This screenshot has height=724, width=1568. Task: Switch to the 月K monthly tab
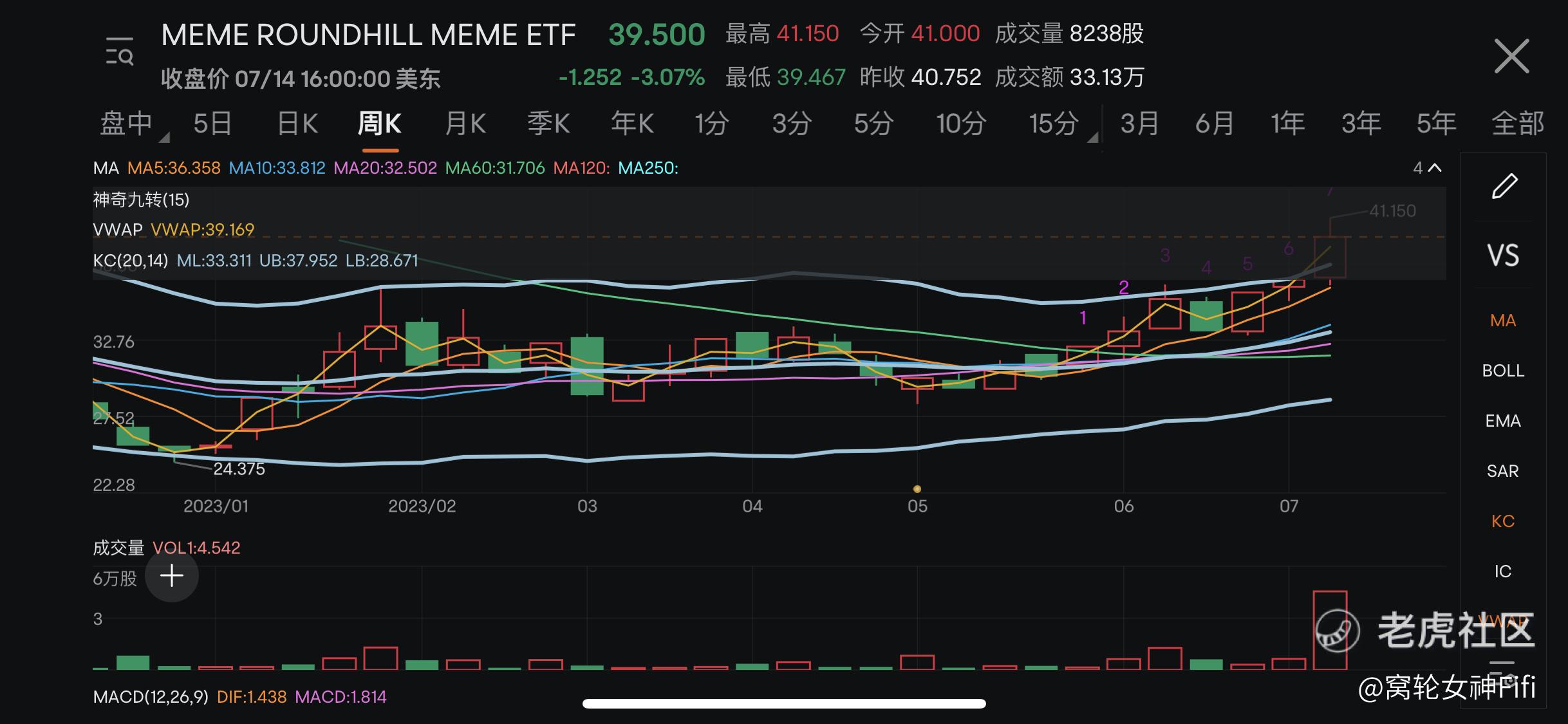click(x=465, y=123)
